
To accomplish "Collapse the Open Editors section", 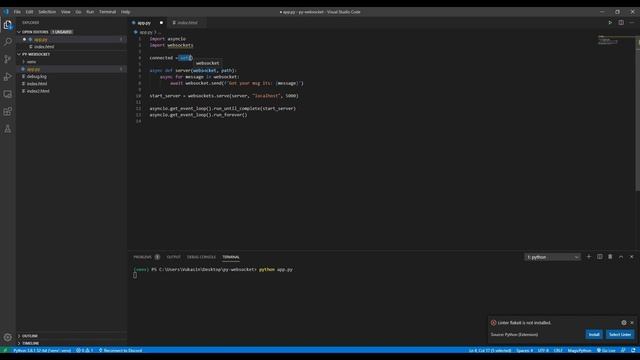I will point(19,32).
